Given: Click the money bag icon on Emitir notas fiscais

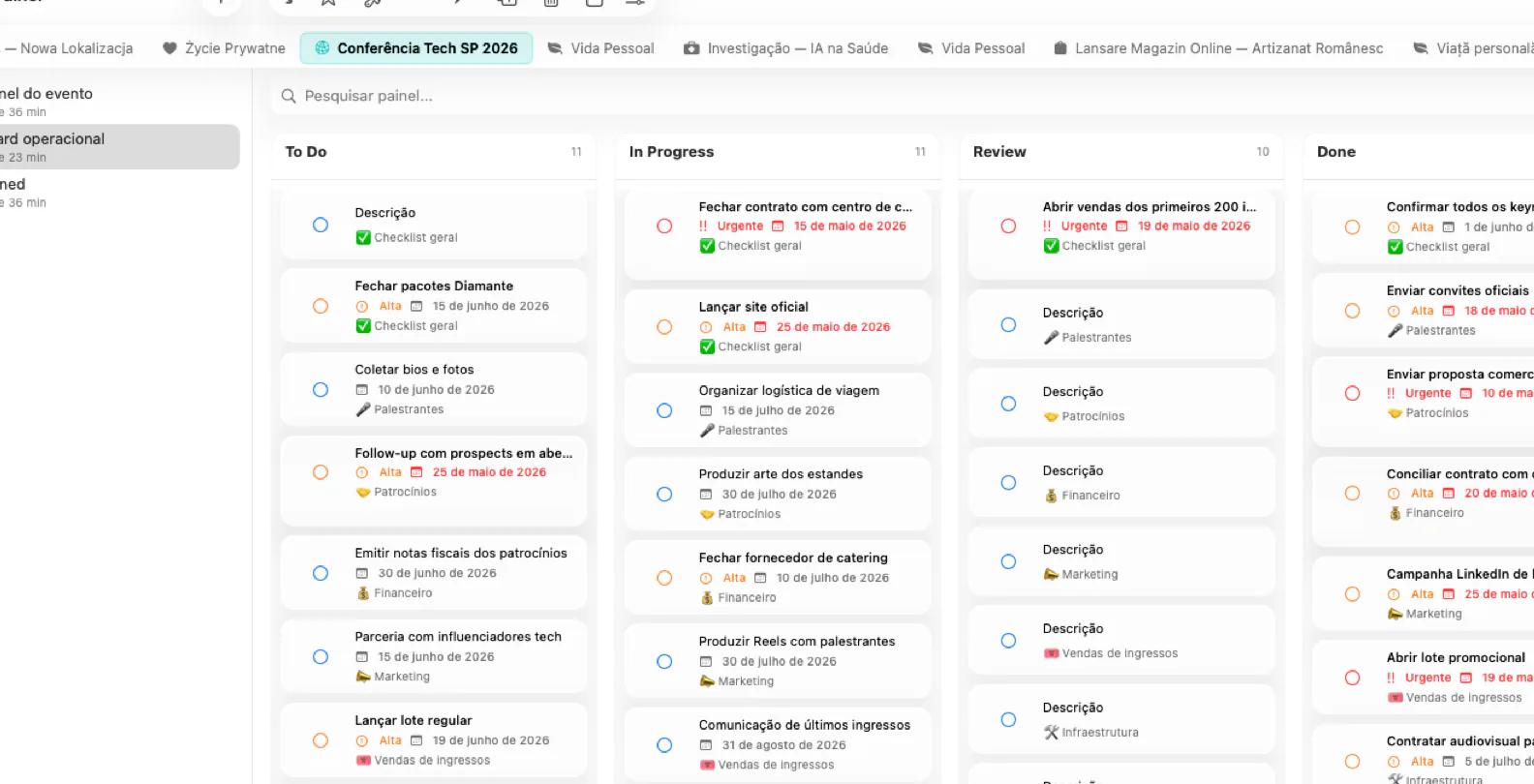Looking at the screenshot, I should (x=362, y=593).
